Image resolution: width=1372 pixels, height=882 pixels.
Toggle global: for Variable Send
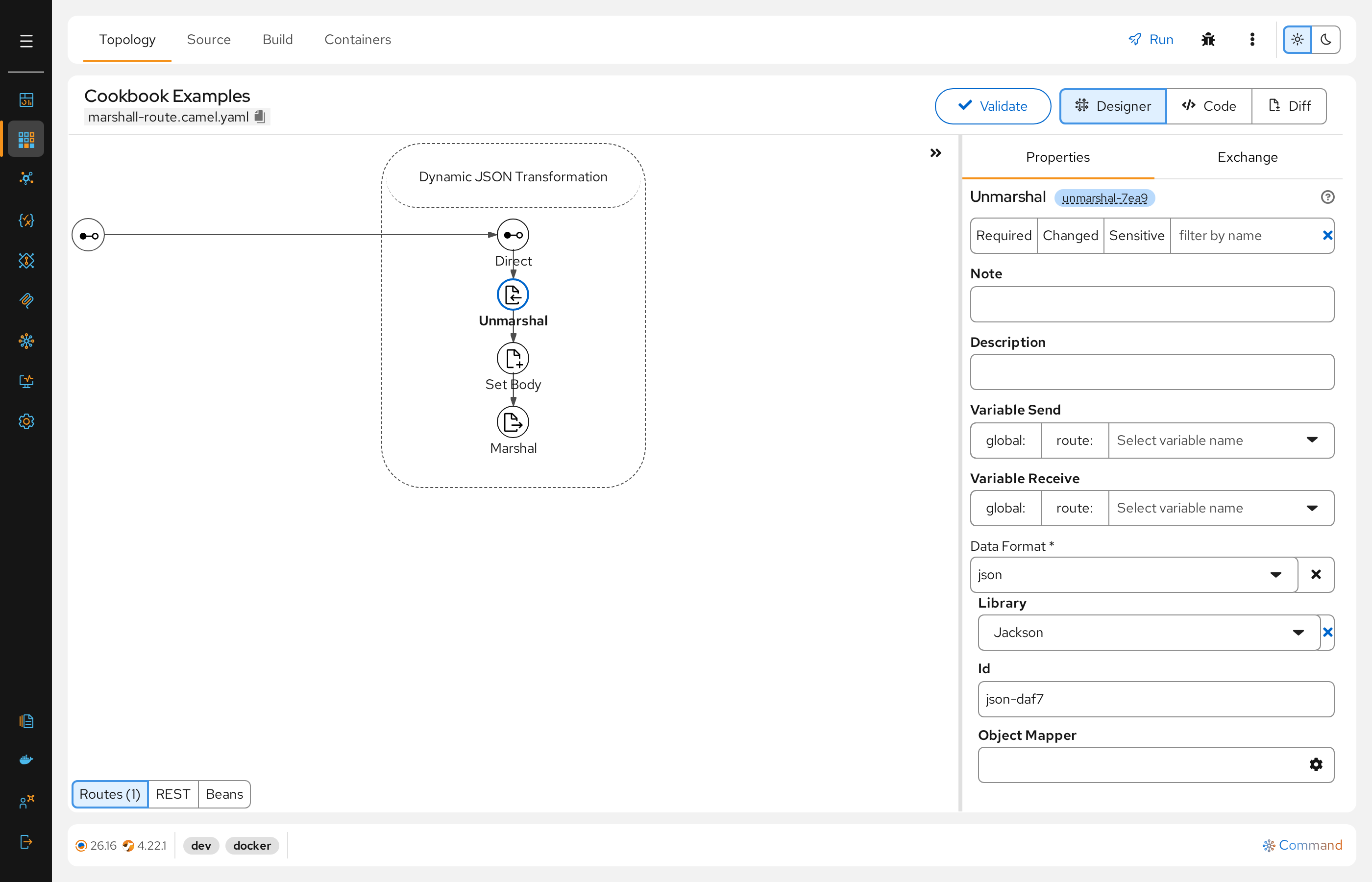(1005, 441)
